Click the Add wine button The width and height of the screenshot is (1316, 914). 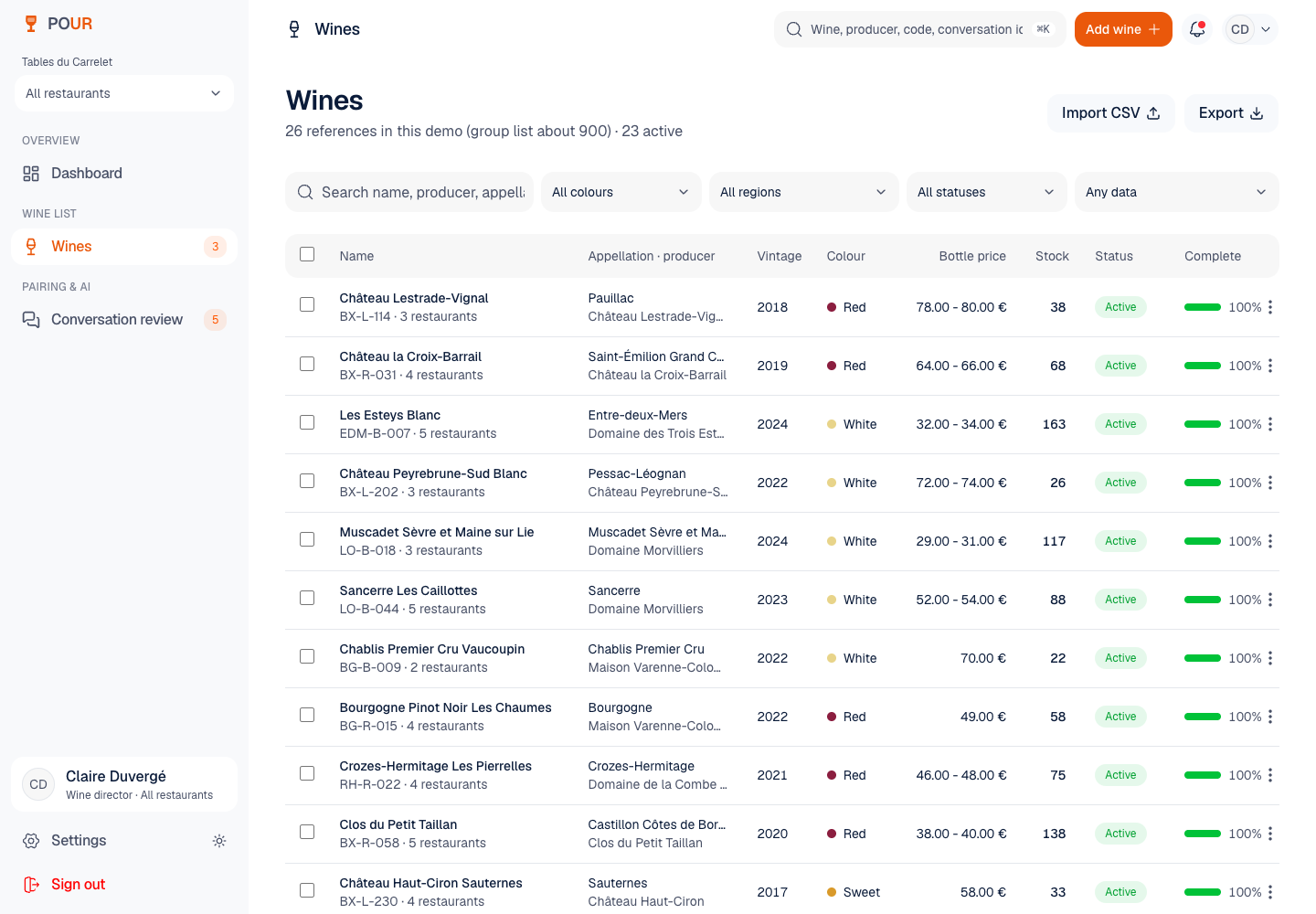(x=1123, y=29)
